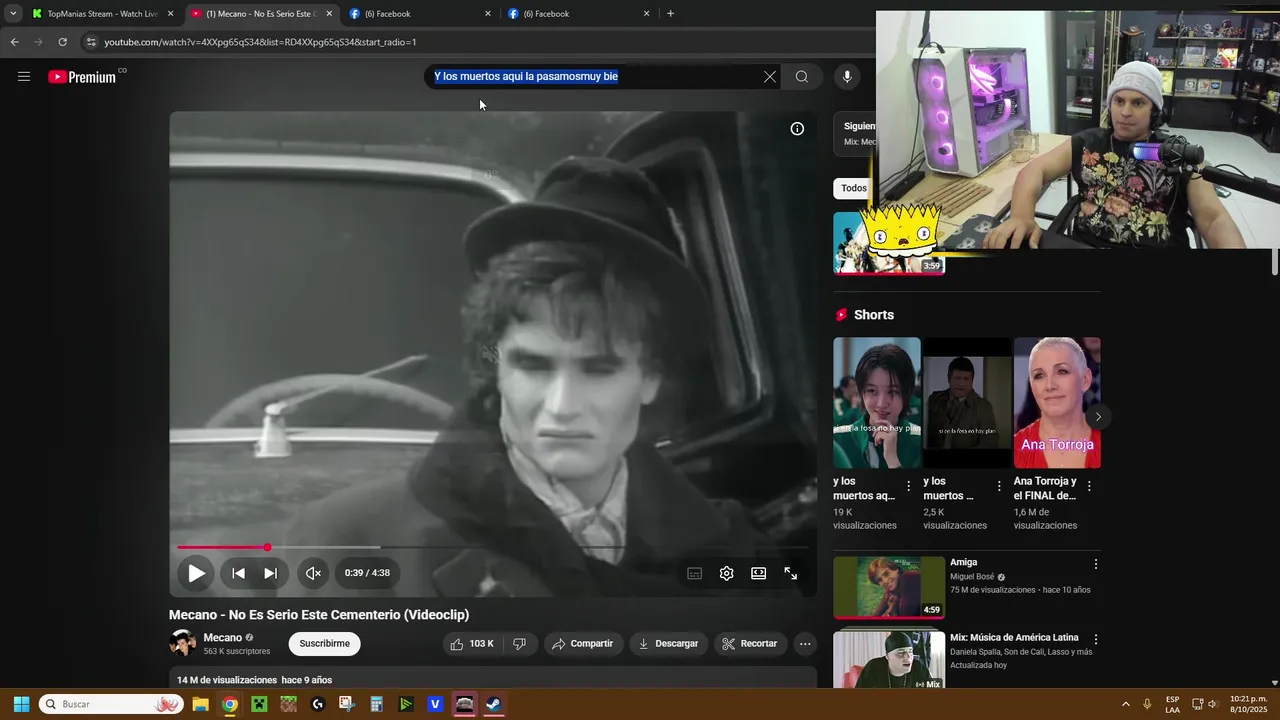Open a new browser tab
1280x720 pixels.
pyautogui.click(x=670, y=14)
